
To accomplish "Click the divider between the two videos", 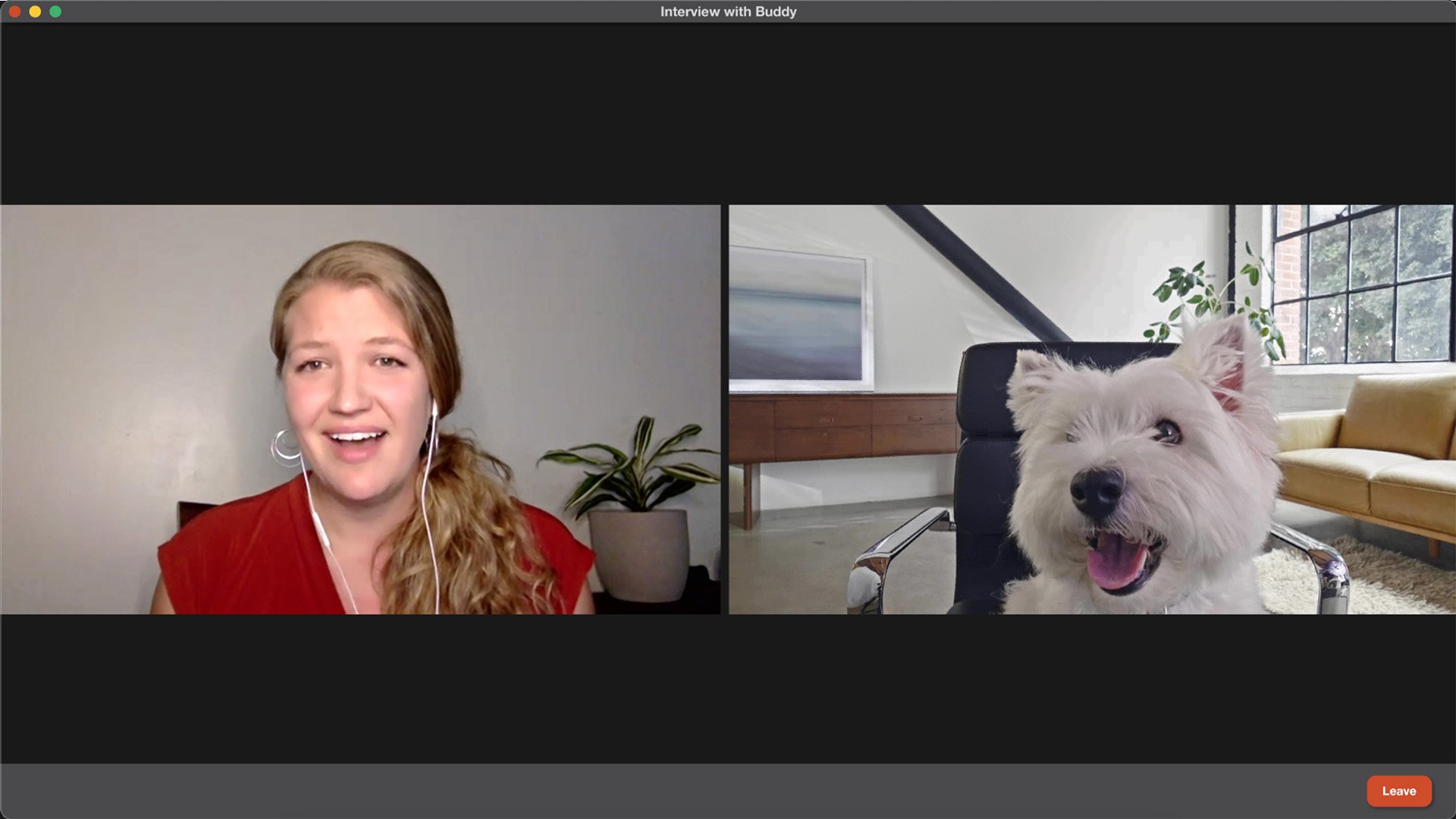I will pyautogui.click(x=725, y=409).
